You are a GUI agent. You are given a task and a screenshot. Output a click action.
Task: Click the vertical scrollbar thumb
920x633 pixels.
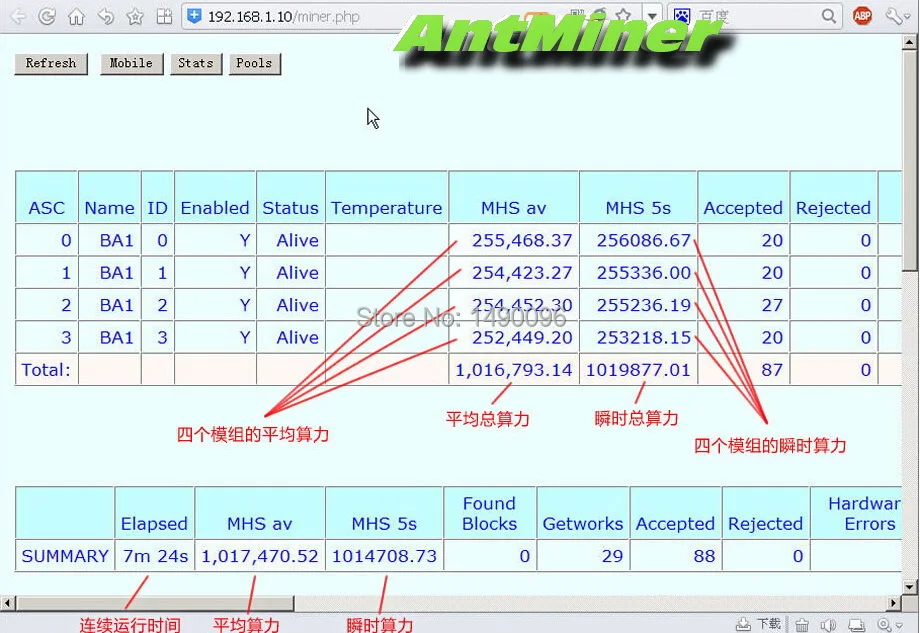pos(909,161)
